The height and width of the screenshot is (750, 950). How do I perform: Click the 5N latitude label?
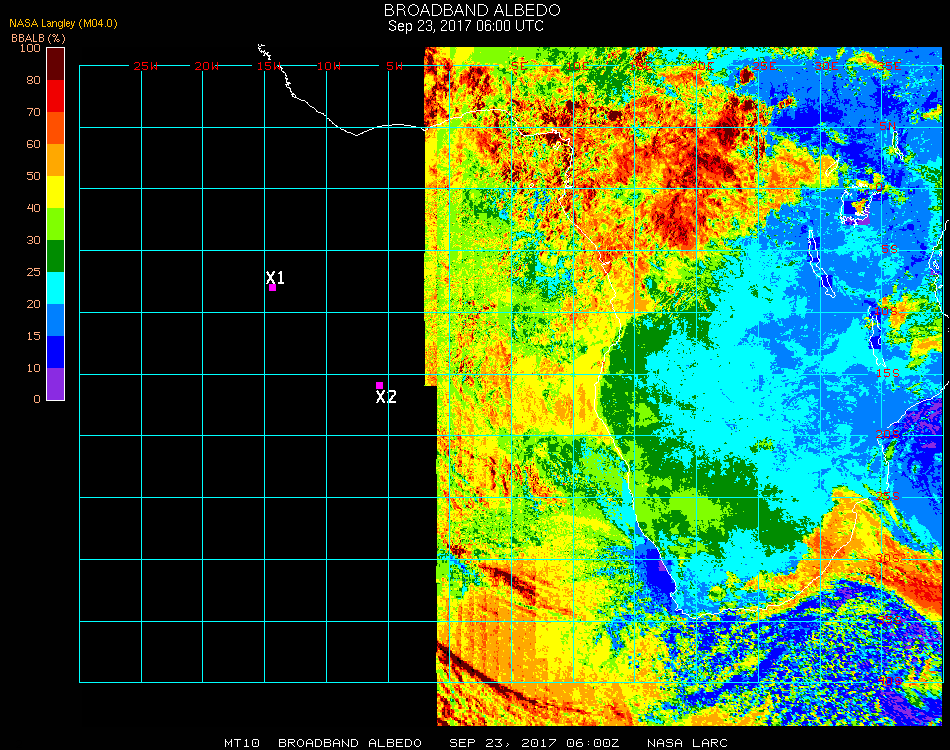(x=888, y=127)
